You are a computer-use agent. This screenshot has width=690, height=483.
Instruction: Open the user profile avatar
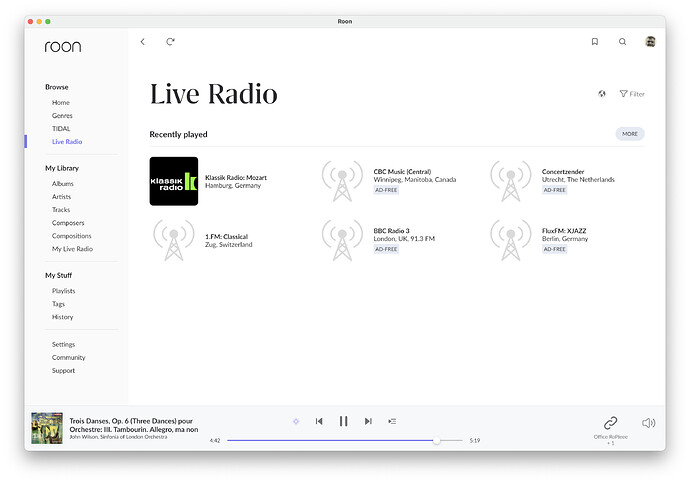pos(650,42)
